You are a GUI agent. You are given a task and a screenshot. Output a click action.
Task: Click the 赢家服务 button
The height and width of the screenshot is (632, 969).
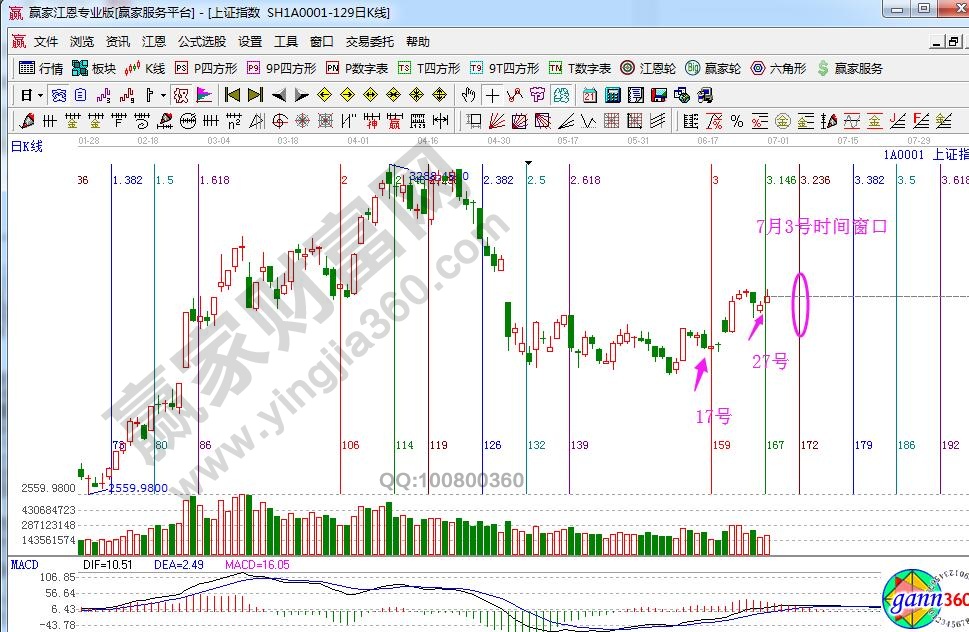[x=850, y=69]
